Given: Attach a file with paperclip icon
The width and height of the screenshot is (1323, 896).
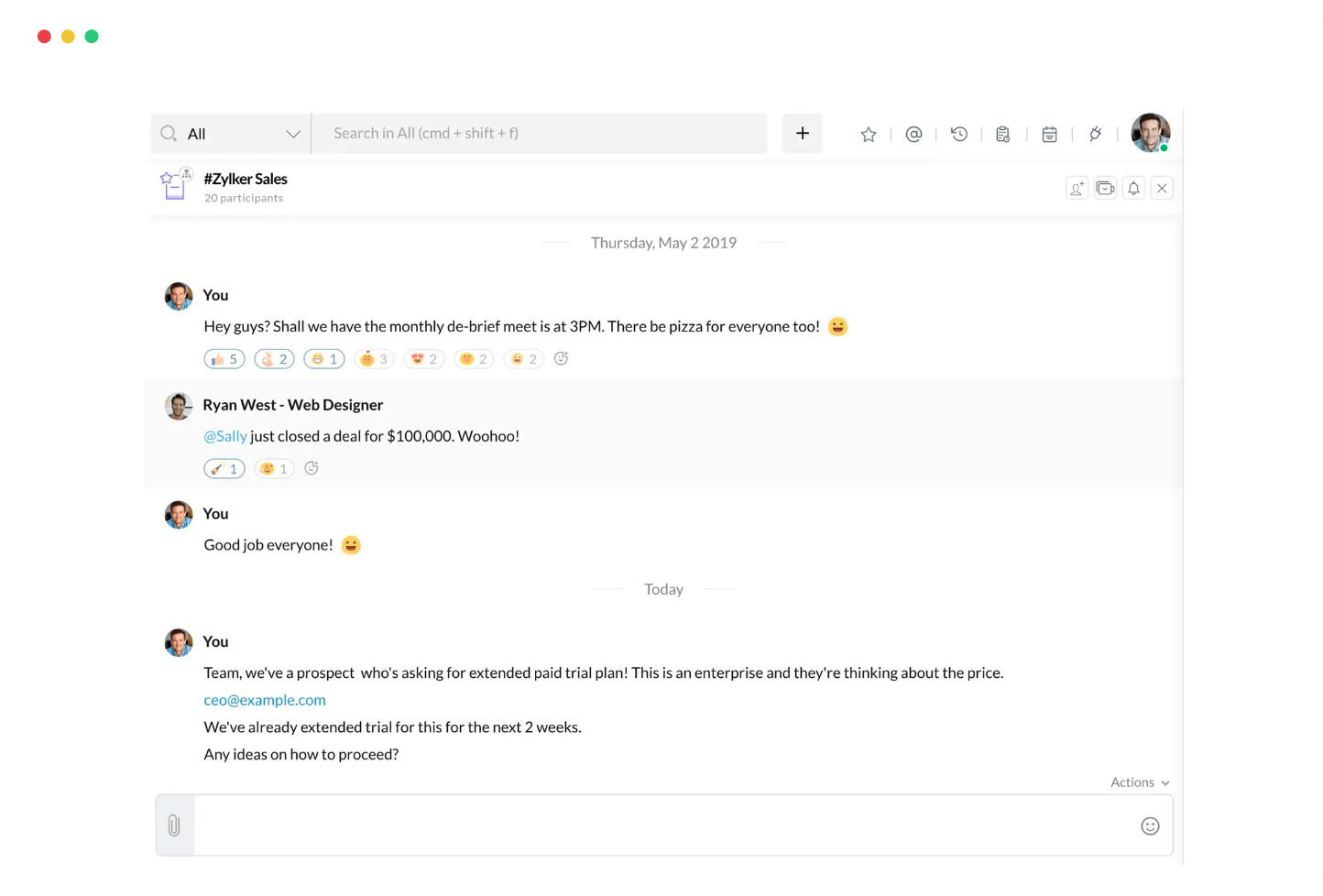Looking at the screenshot, I should pyautogui.click(x=174, y=825).
